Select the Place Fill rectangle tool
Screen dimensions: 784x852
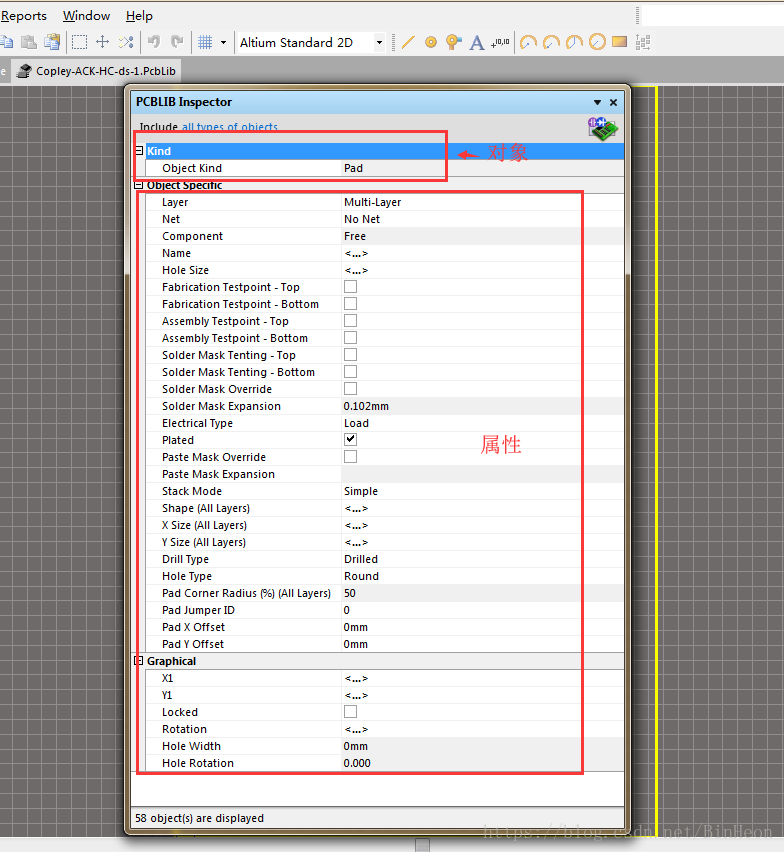point(619,42)
